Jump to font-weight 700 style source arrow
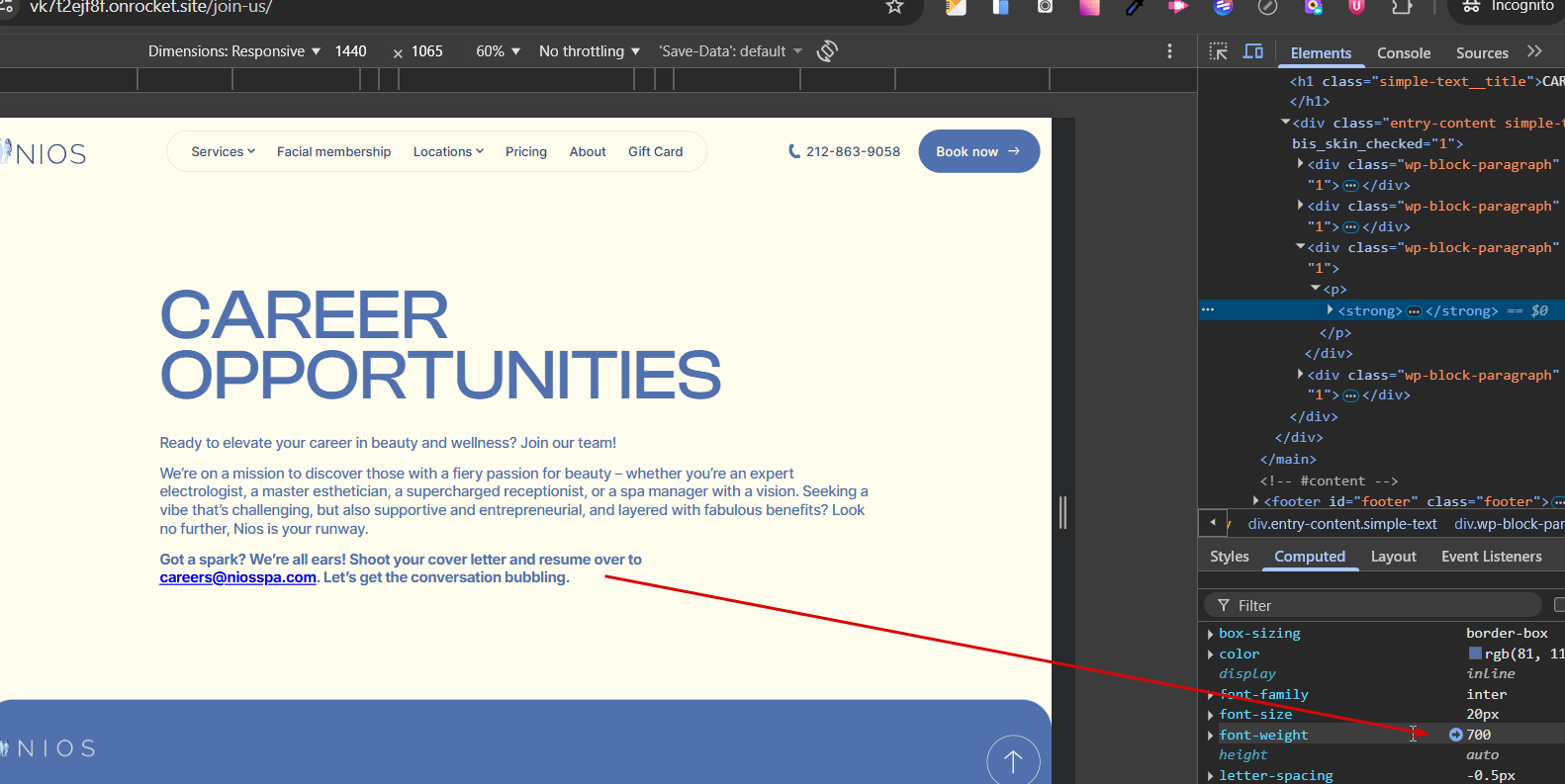 point(1456,735)
